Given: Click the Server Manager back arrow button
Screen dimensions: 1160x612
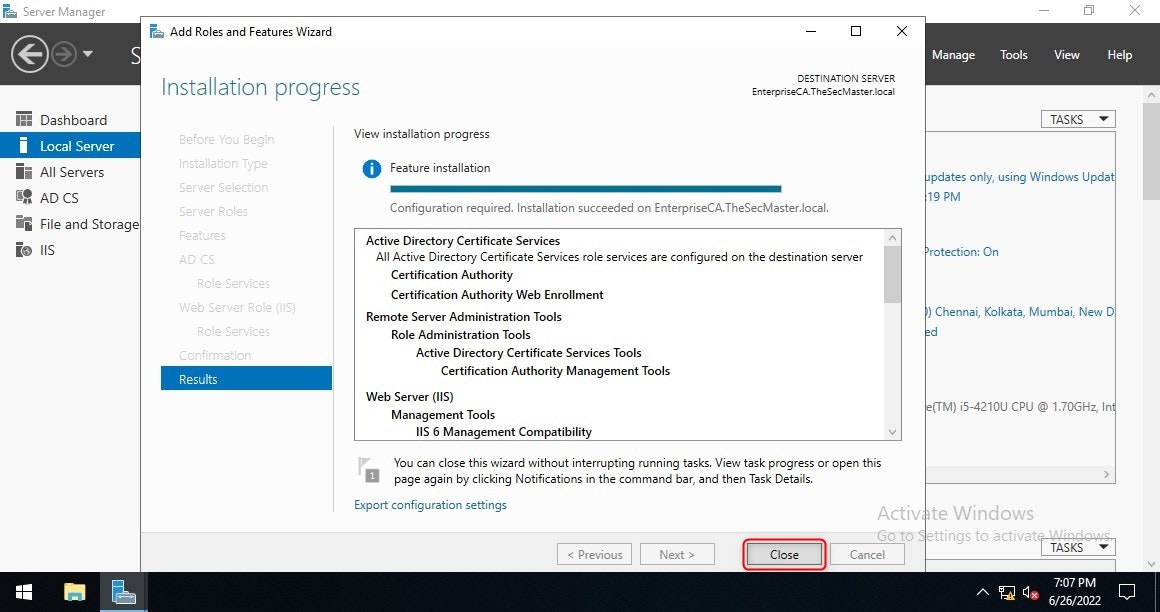Looking at the screenshot, I should point(30,54).
